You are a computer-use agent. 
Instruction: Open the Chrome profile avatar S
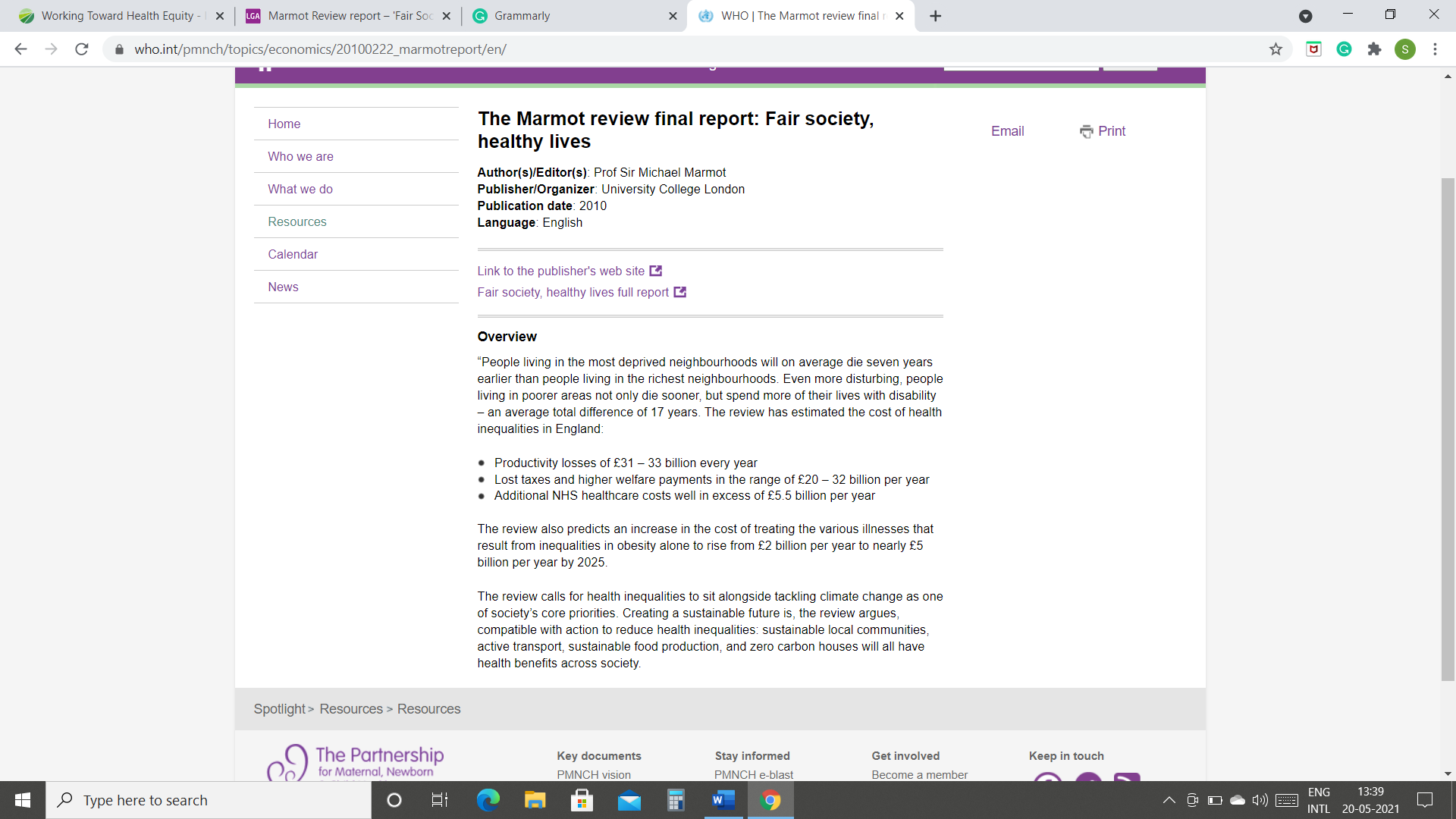click(x=1404, y=49)
